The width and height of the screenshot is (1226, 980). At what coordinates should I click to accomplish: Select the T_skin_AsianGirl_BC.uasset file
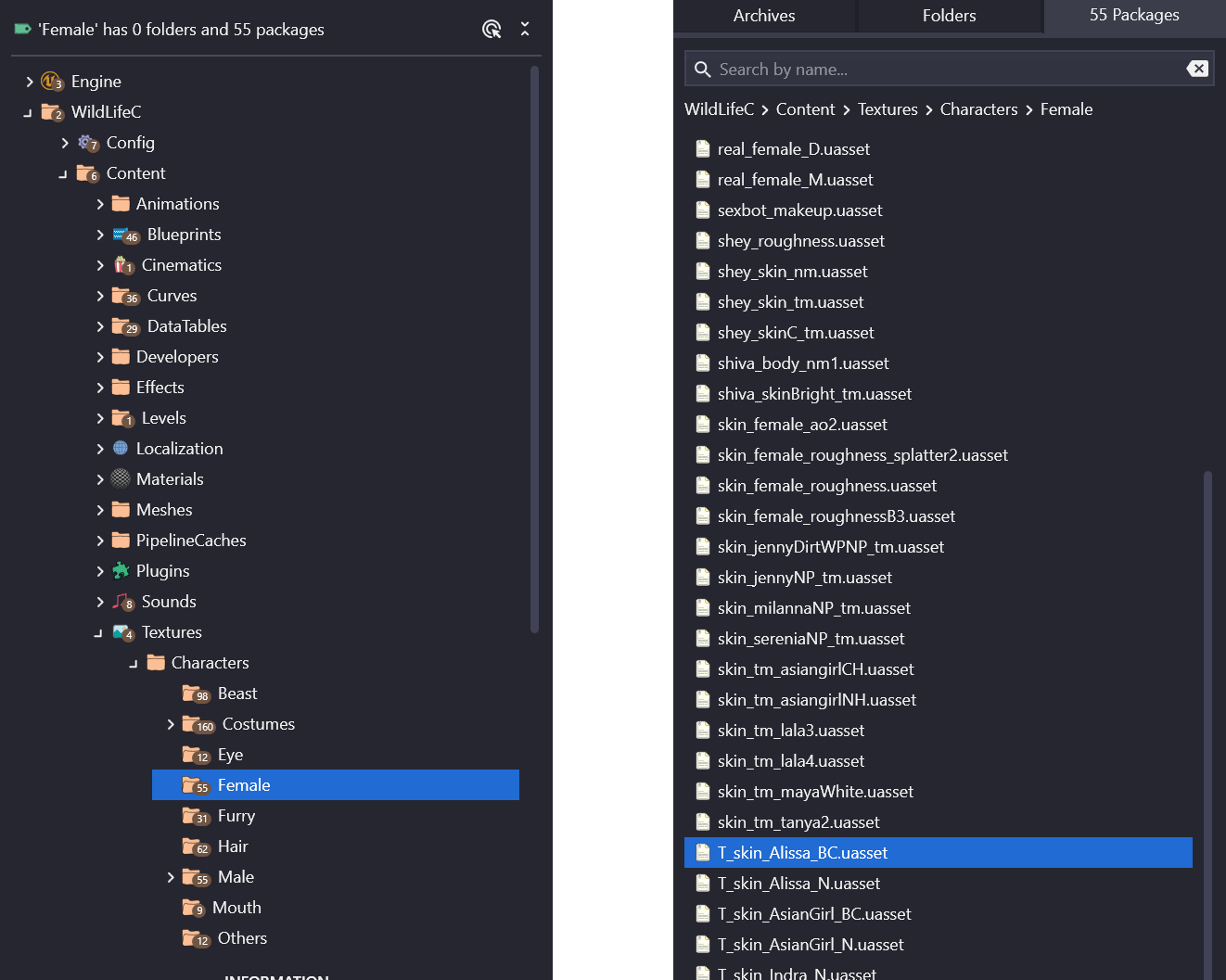click(814, 914)
